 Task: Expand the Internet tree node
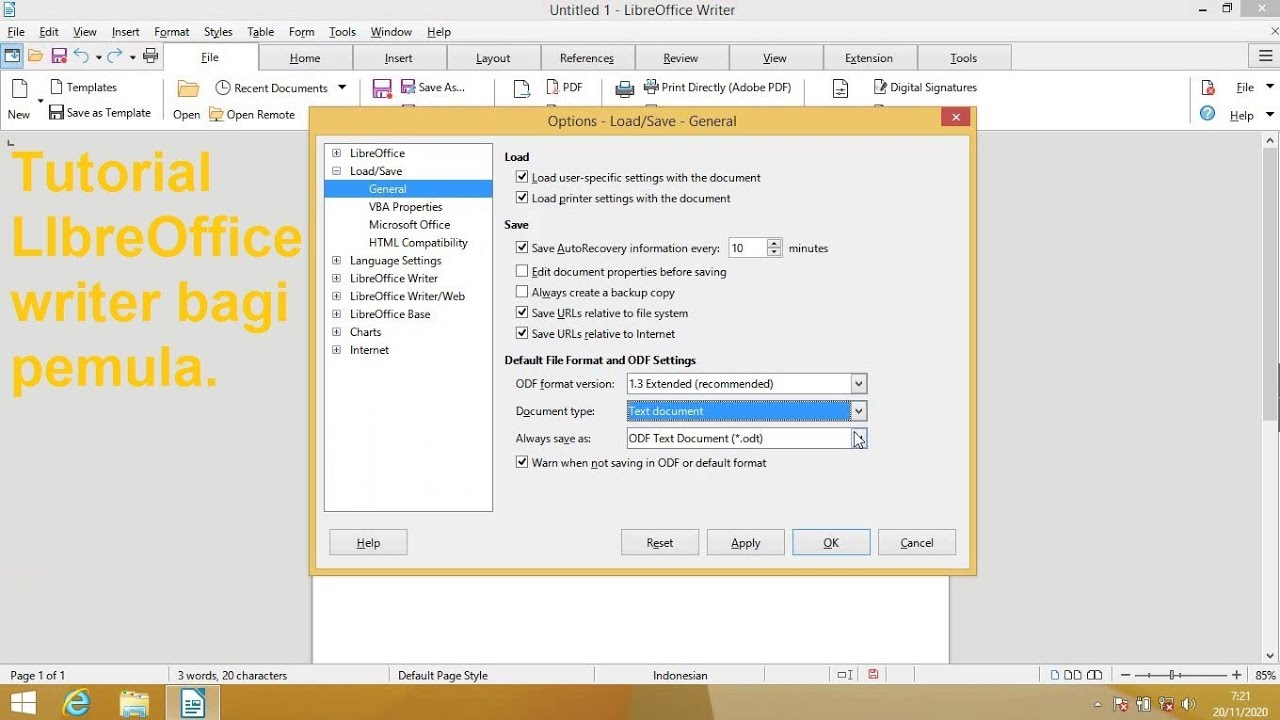336,350
